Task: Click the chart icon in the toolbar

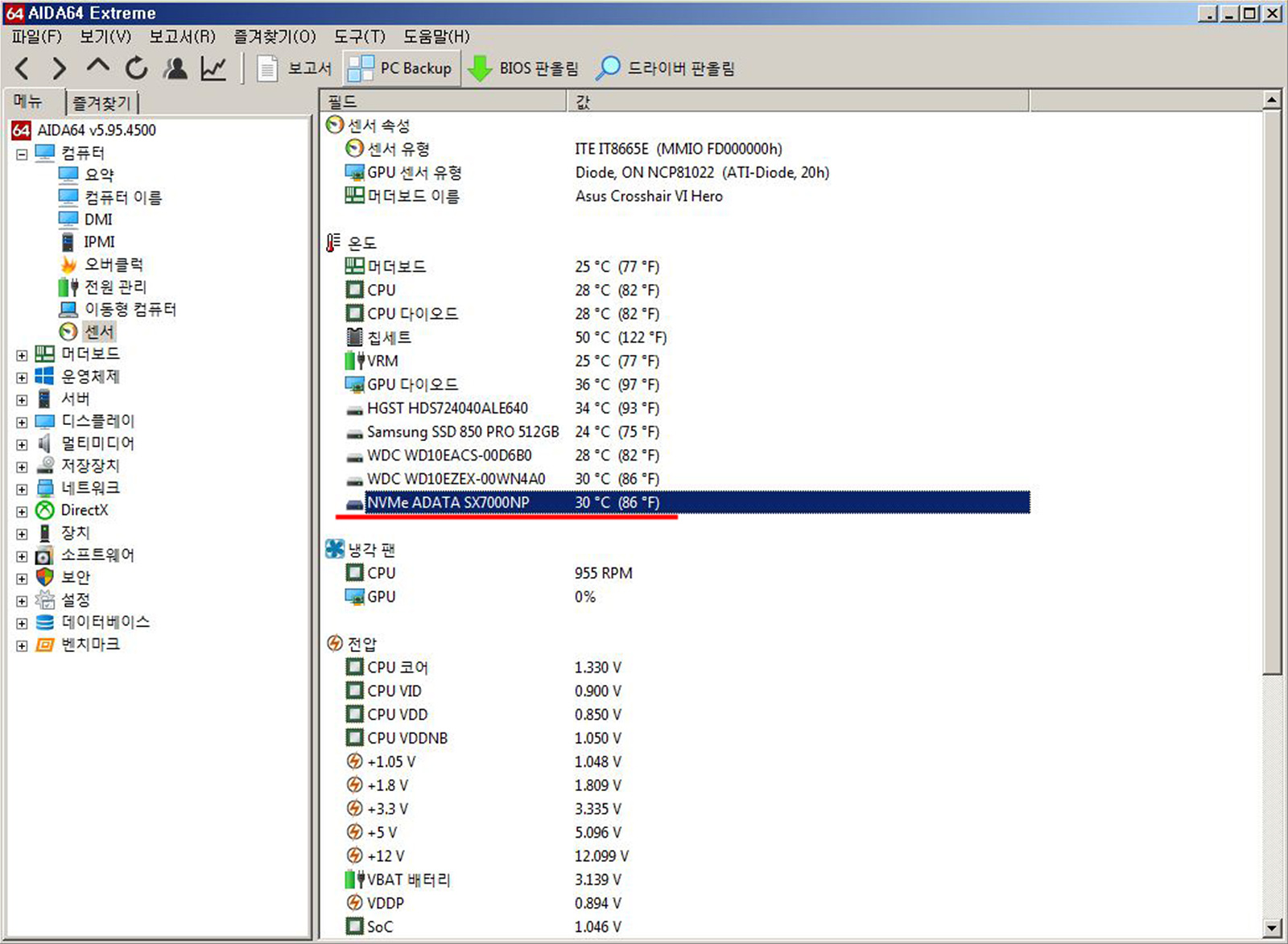Action: click(x=213, y=68)
